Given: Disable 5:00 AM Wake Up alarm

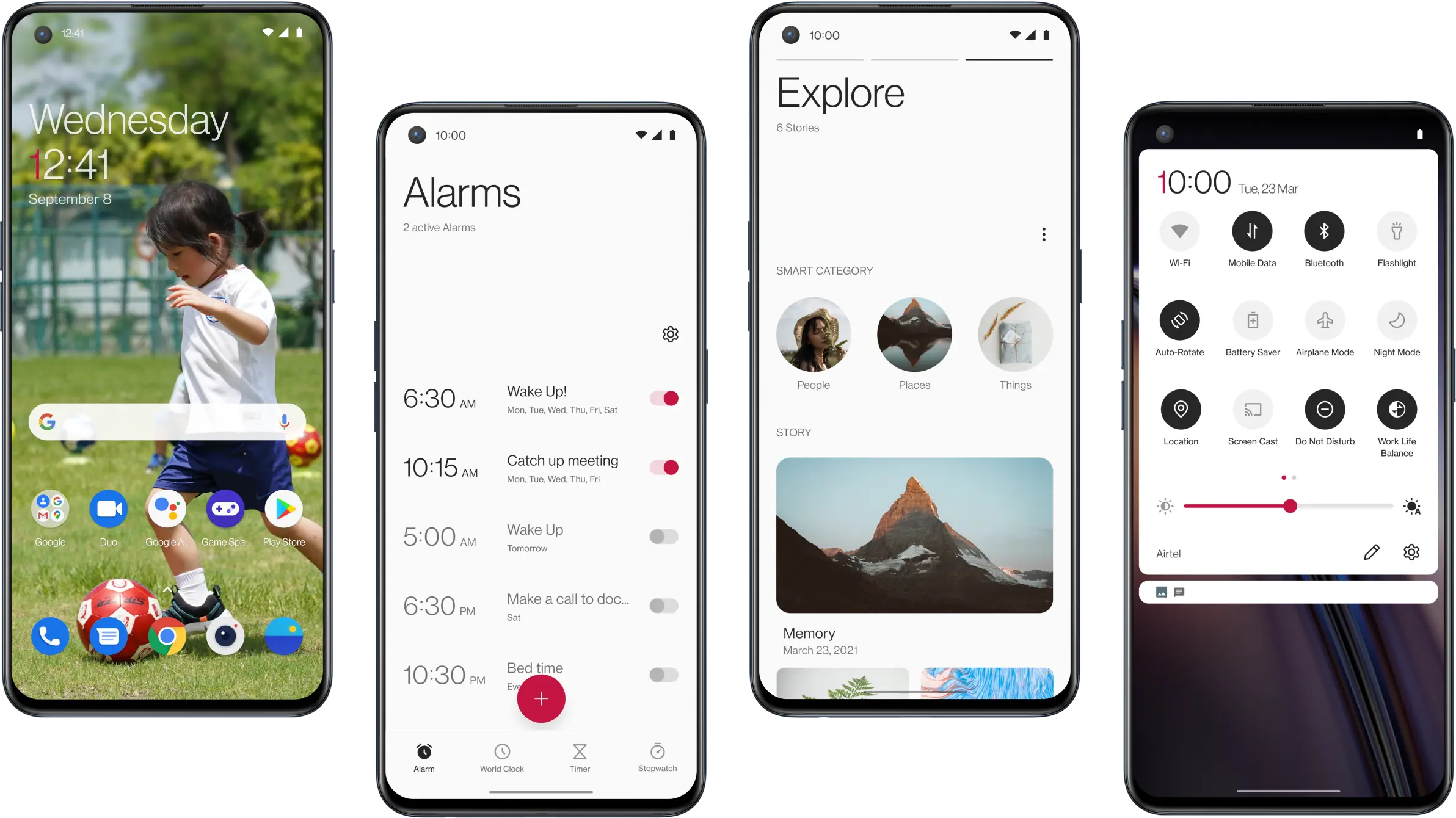Looking at the screenshot, I should (663, 537).
